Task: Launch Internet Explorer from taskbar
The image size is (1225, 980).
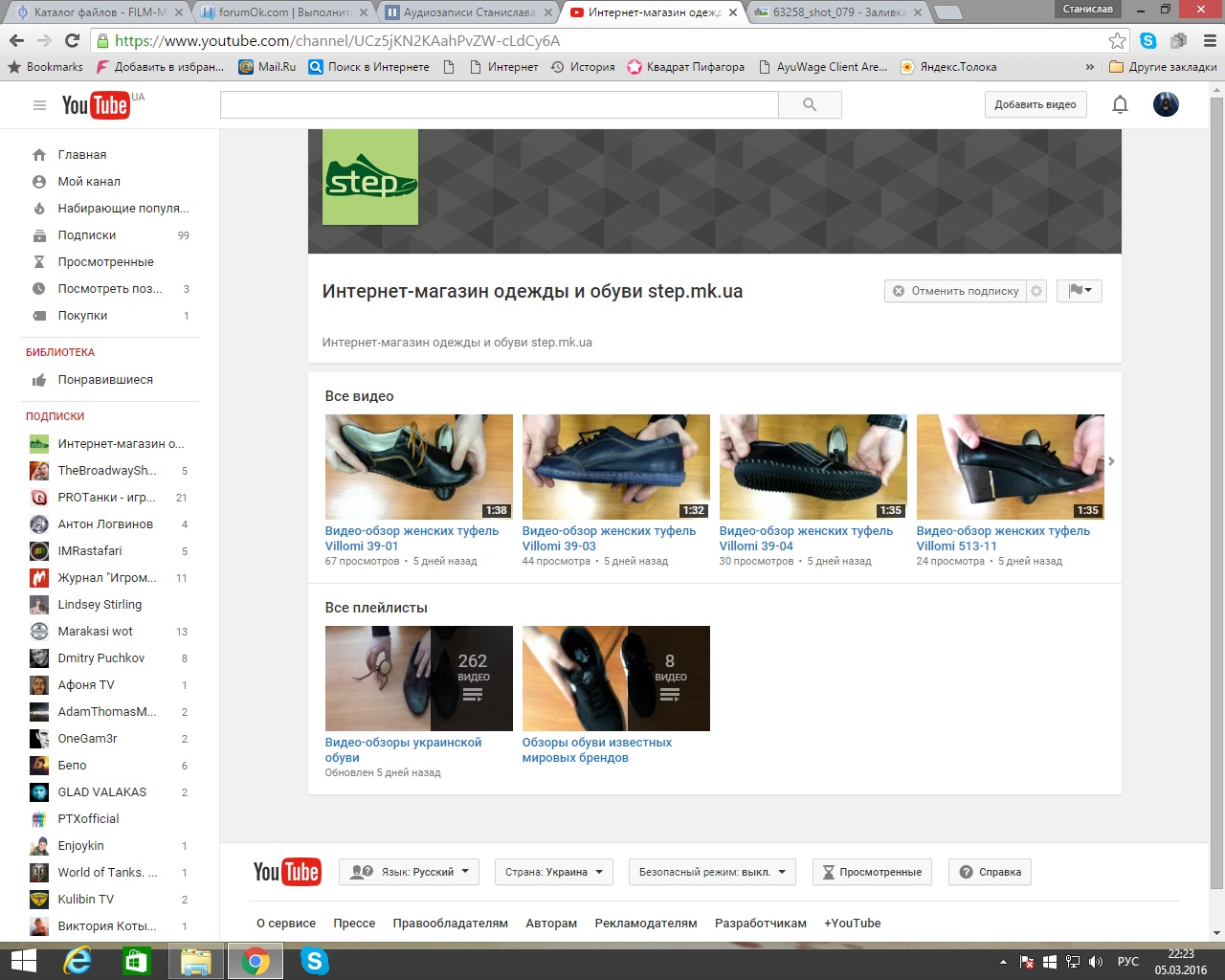Action: coord(77,961)
